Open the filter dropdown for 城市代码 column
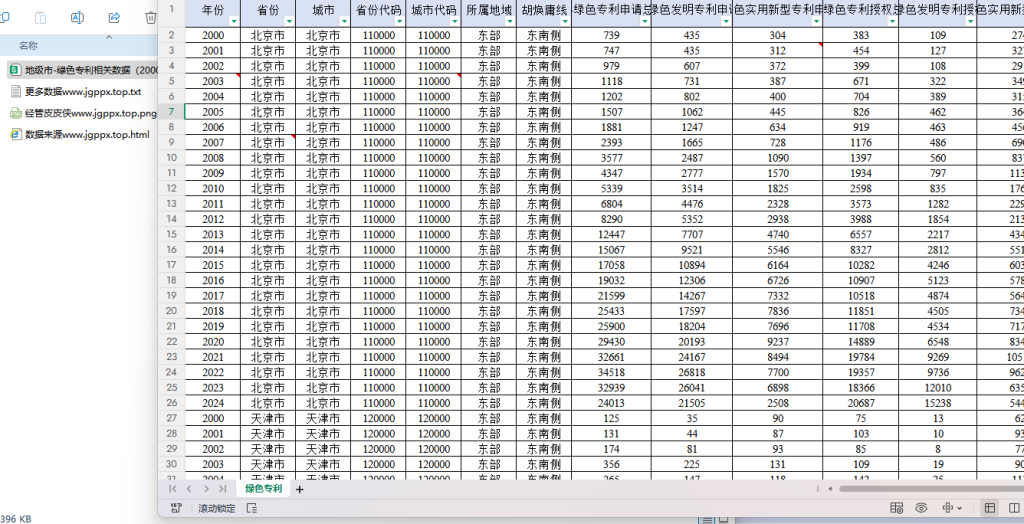 click(454, 22)
